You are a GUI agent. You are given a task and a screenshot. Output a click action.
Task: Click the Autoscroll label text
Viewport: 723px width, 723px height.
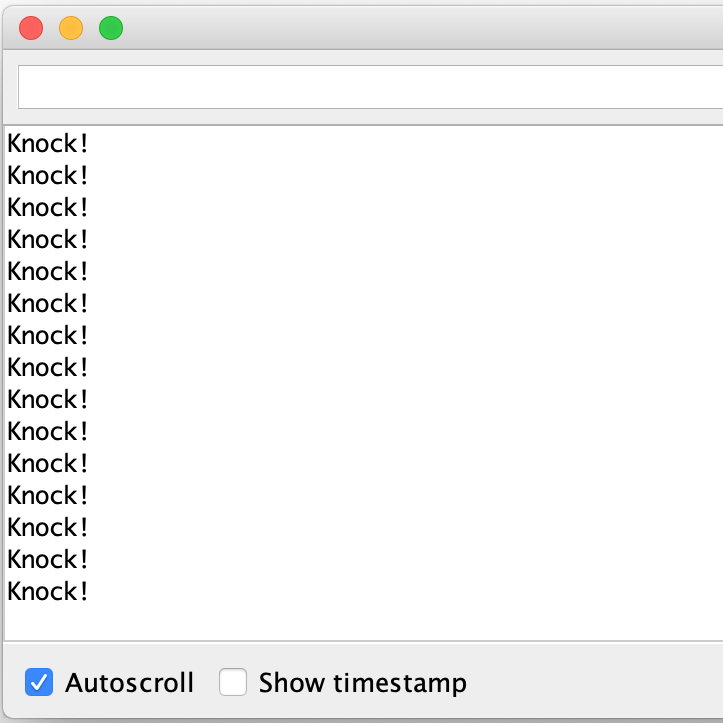130,683
